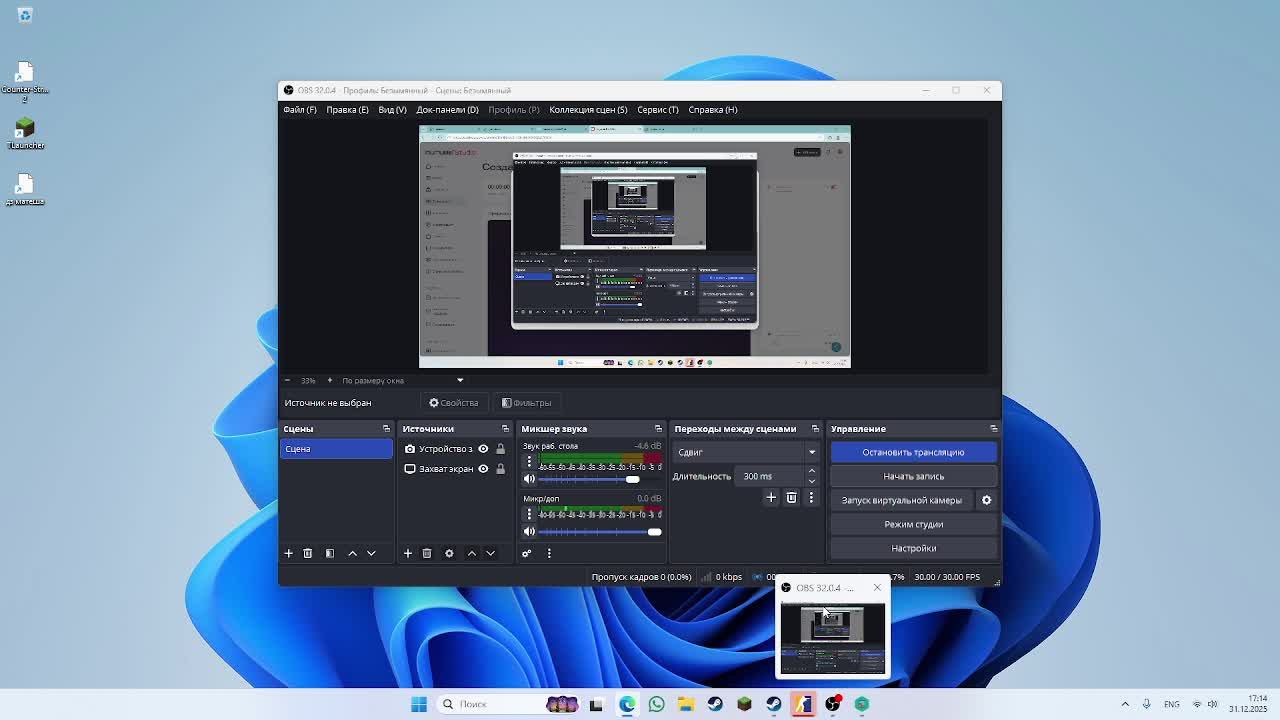The image size is (1280, 720).
Task: Toggle visibility of 'Устройство з' source
Action: (x=483, y=449)
